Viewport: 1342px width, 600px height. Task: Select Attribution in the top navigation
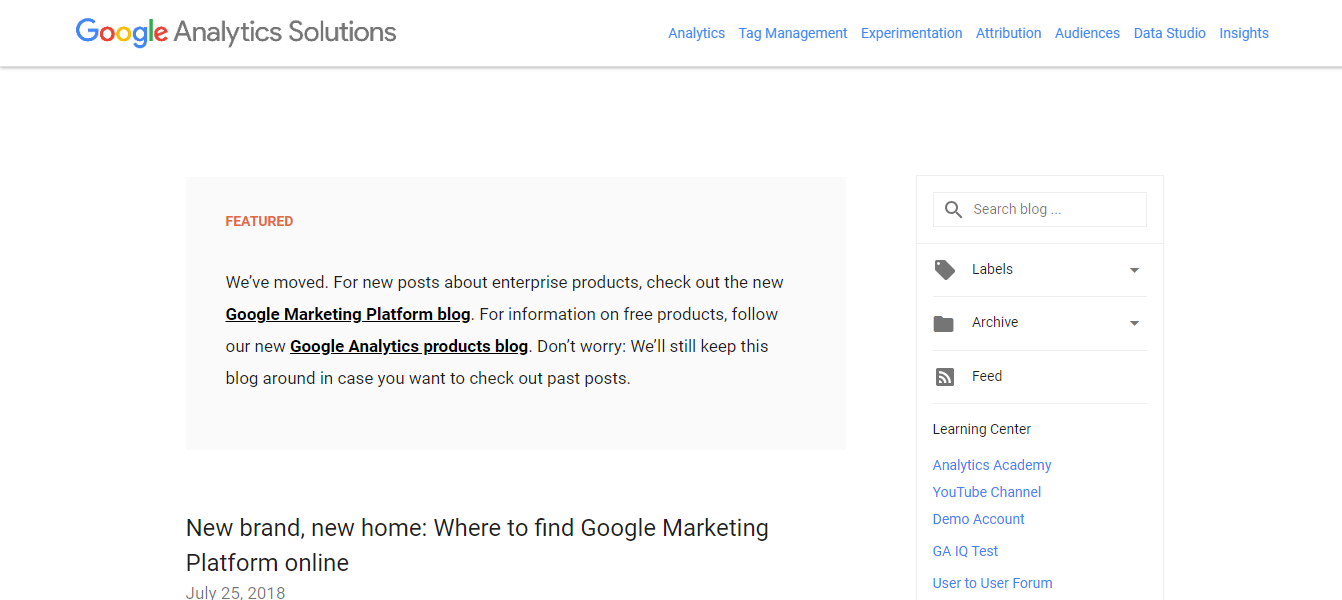1008,33
